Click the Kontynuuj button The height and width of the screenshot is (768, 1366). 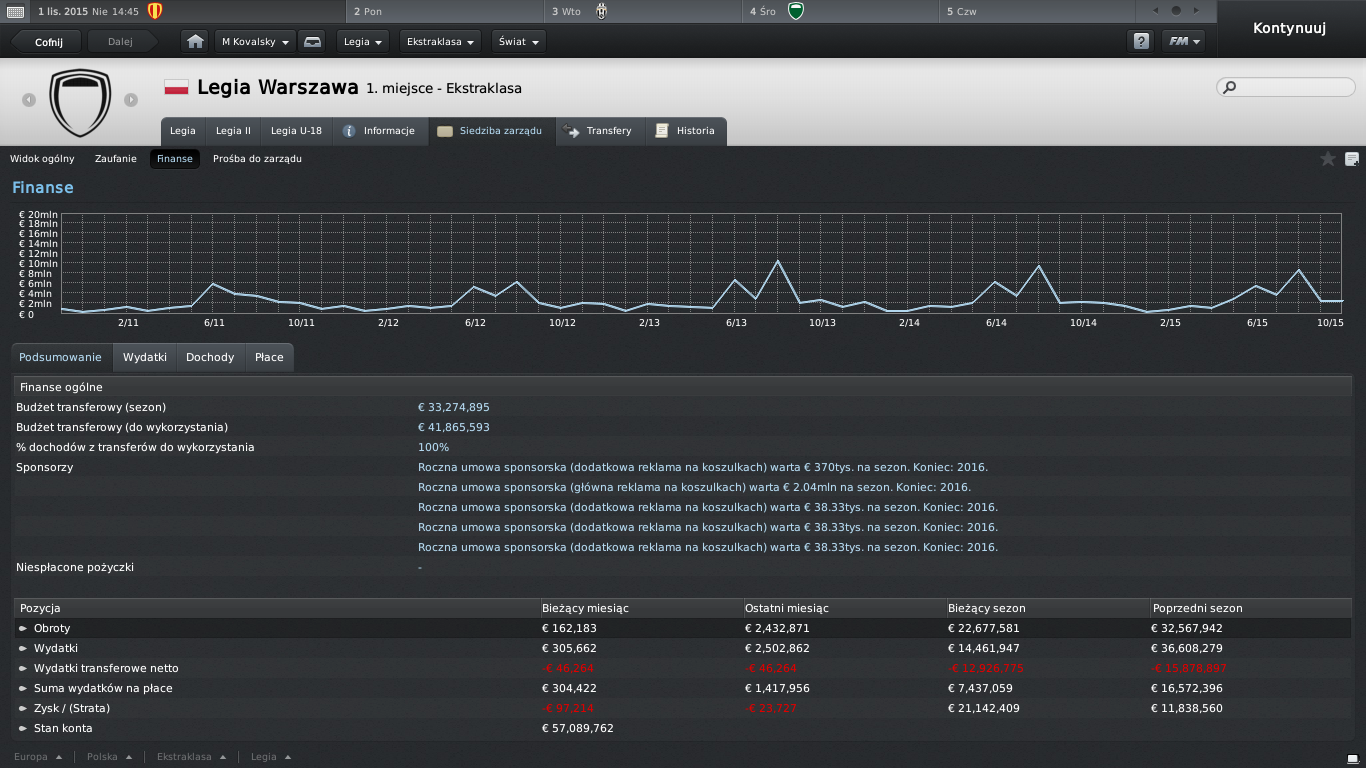point(1290,28)
